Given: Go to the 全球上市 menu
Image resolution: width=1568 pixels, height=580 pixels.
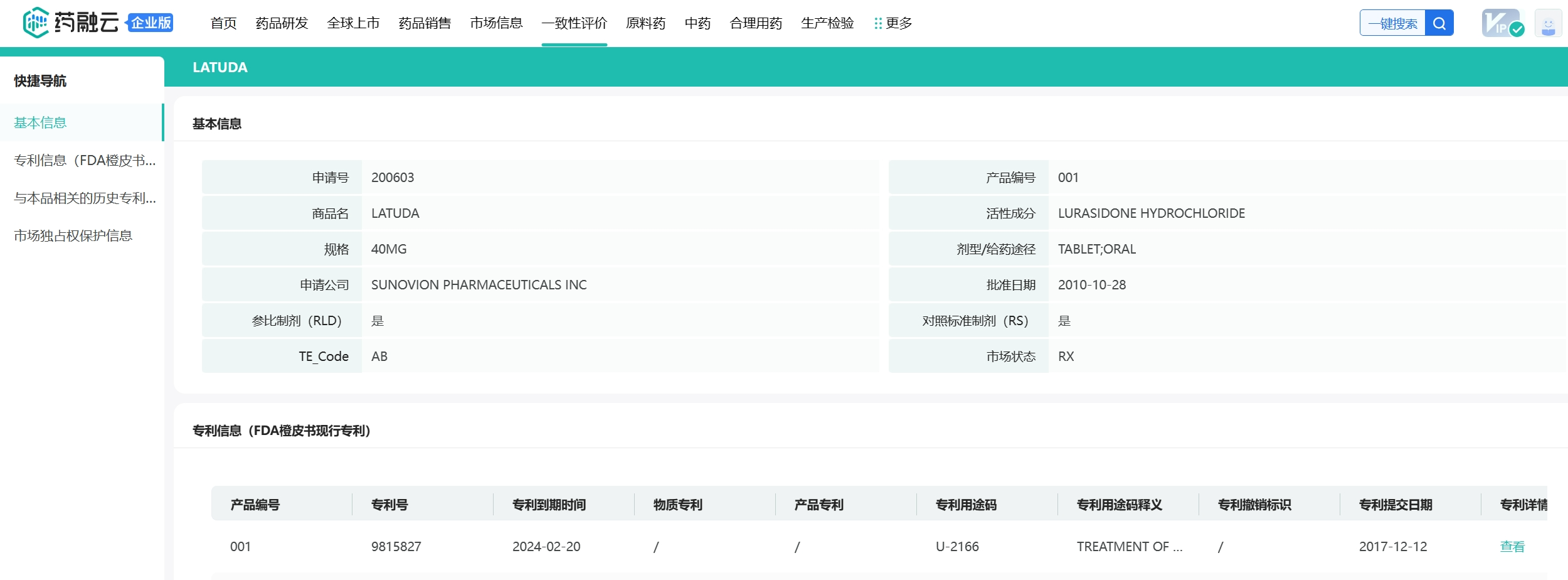Looking at the screenshot, I should click(353, 23).
